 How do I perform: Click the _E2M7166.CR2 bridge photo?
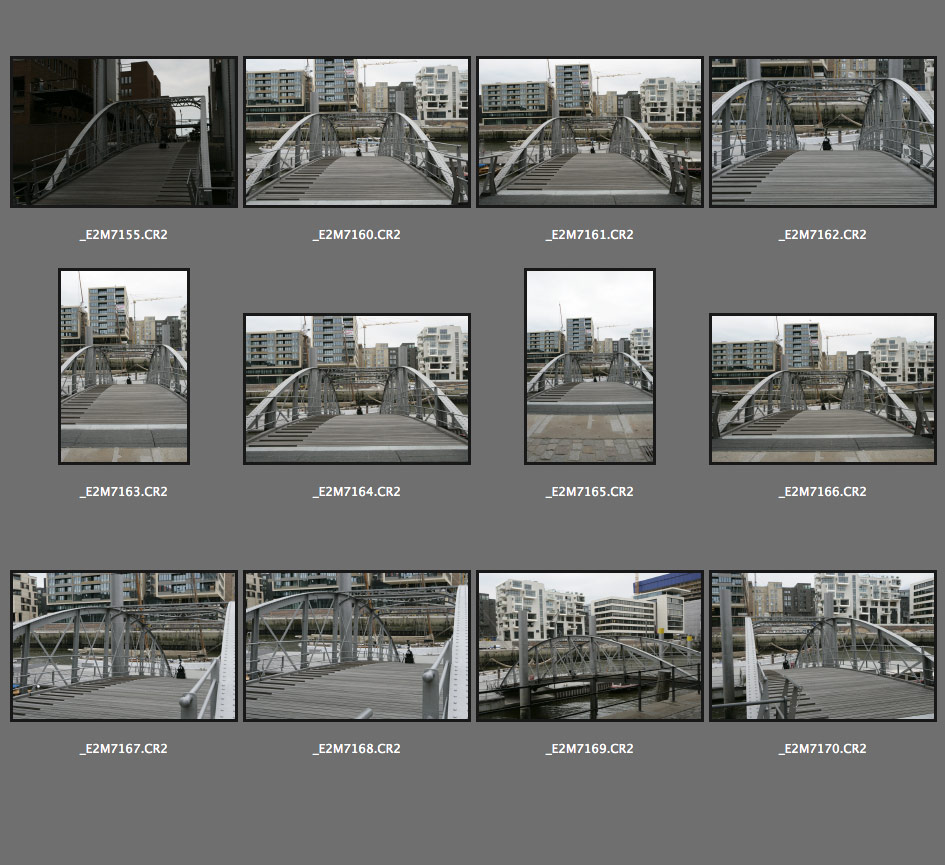click(823, 389)
